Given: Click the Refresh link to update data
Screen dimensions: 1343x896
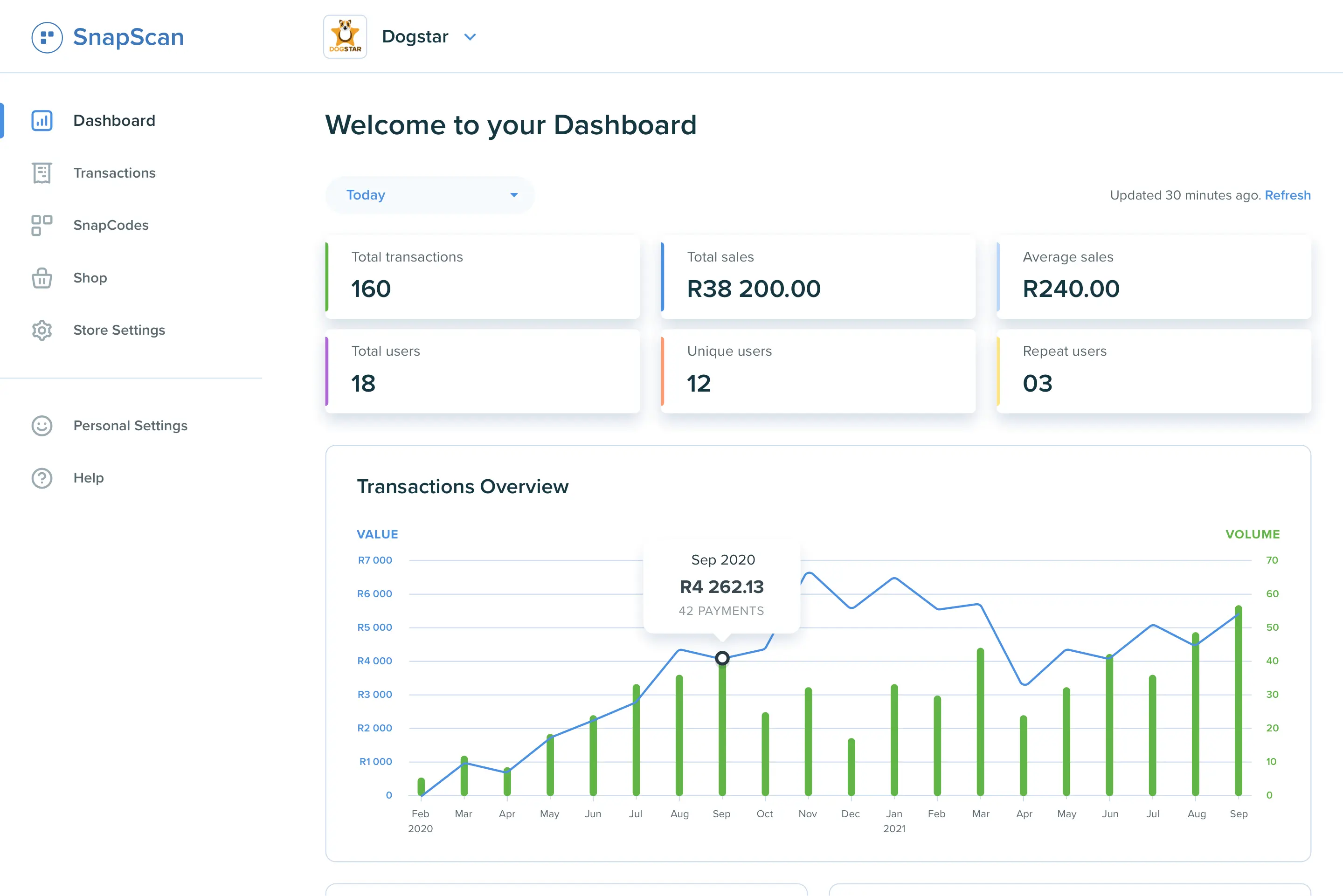Looking at the screenshot, I should 1288,195.
